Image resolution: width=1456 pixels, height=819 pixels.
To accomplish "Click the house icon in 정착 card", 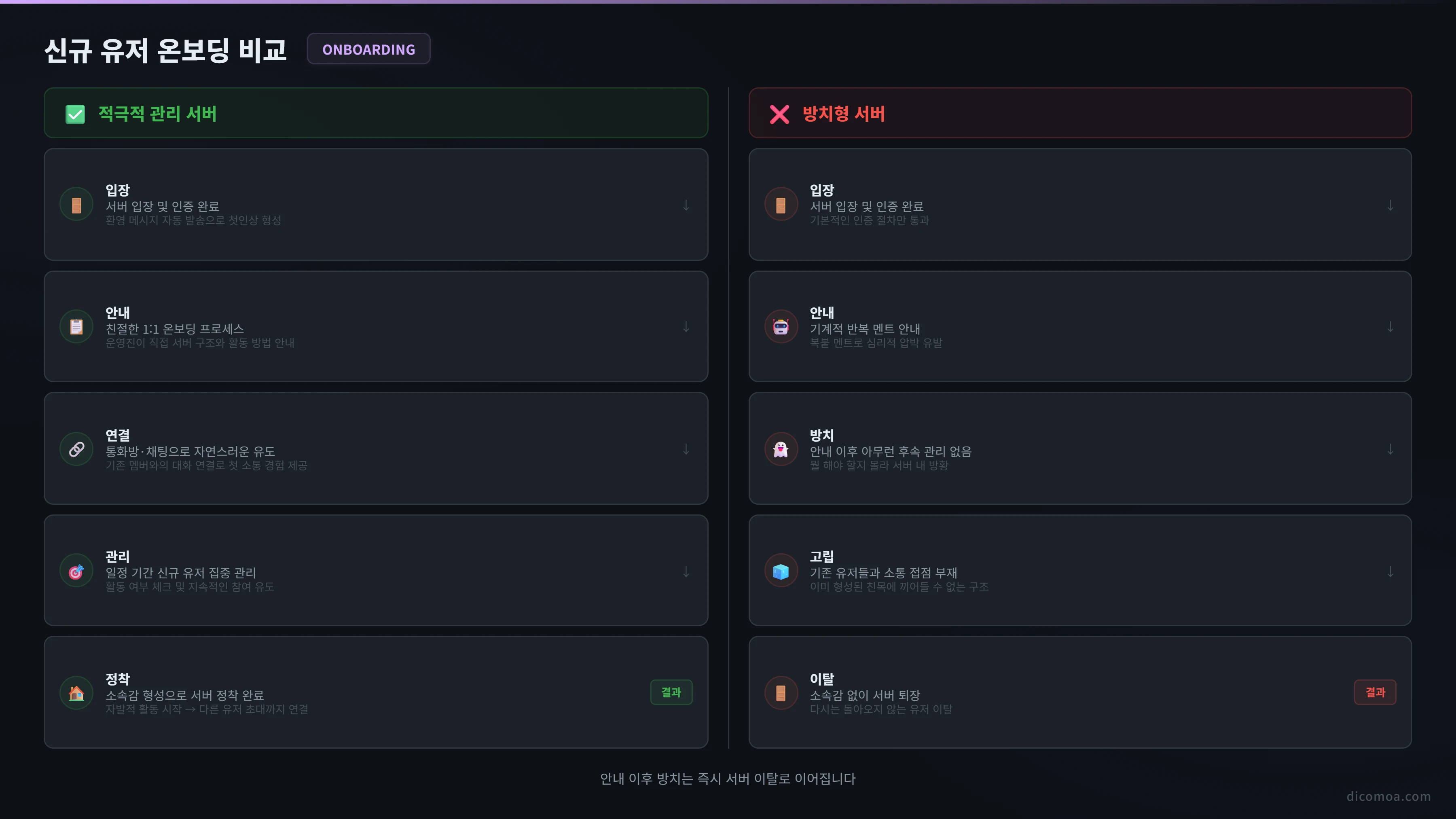I will pos(76,693).
